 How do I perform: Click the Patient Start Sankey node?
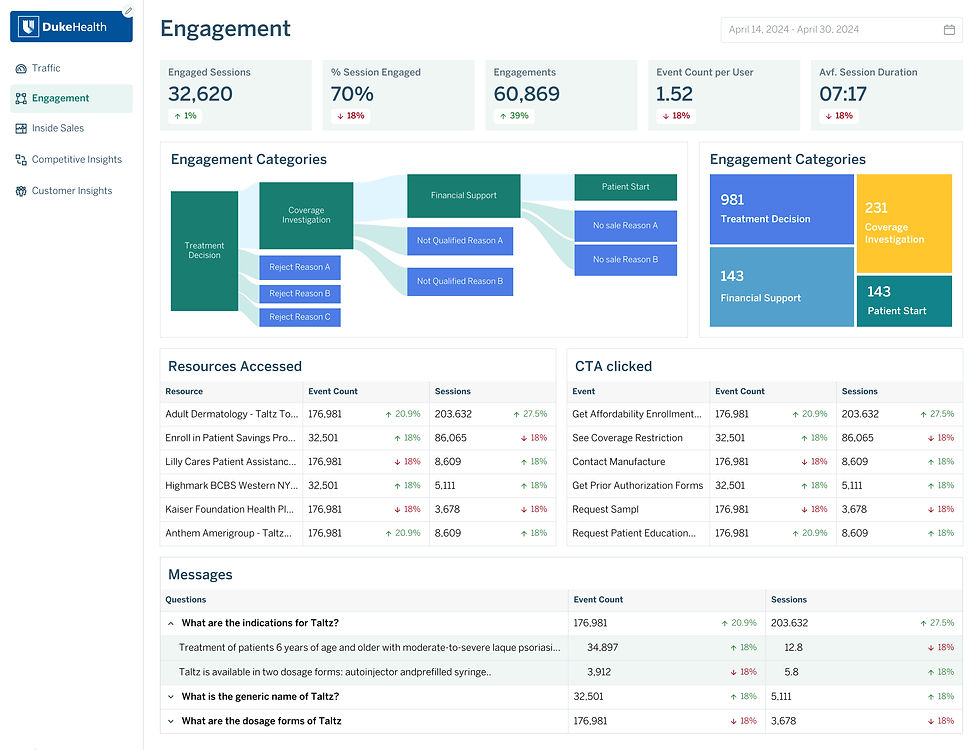(x=626, y=187)
